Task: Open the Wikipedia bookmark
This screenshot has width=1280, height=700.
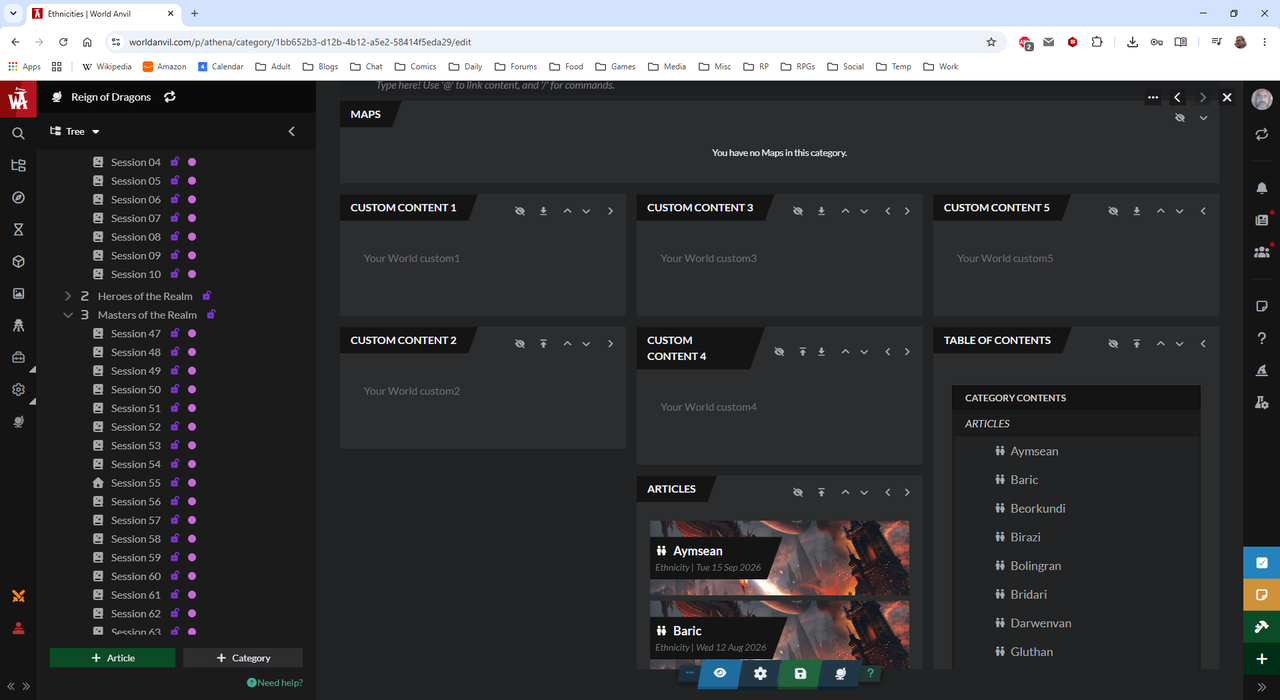Action: [106, 67]
